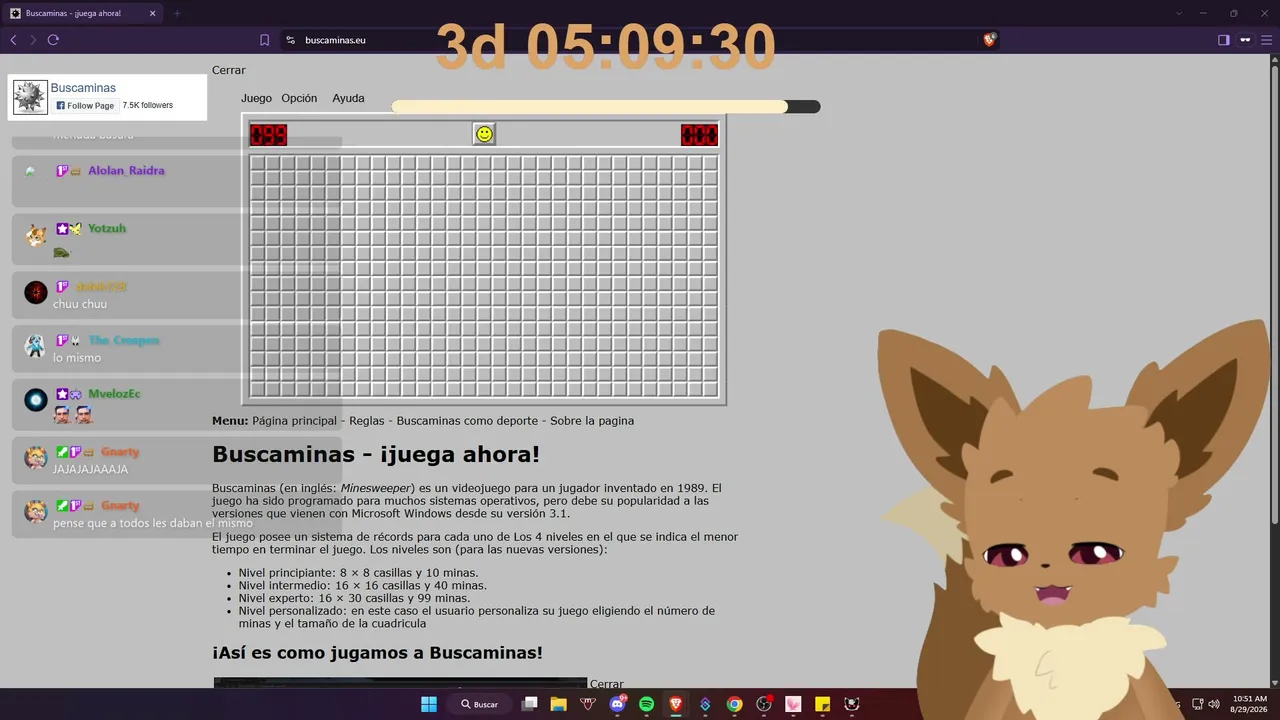The width and height of the screenshot is (1280, 720).
Task: Click the Gnarty name above JAJAJAJAAAJA
Action: 119,452
